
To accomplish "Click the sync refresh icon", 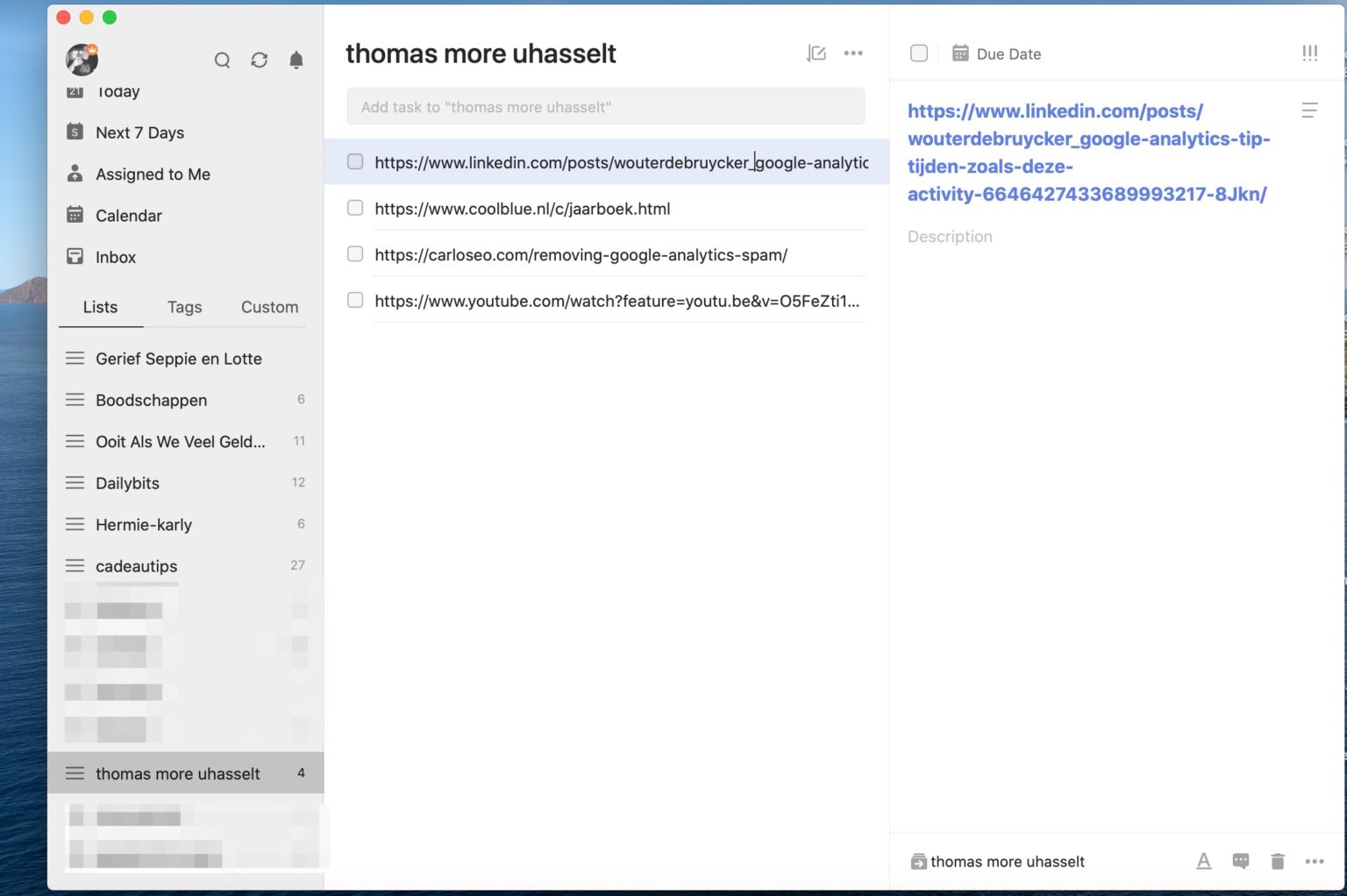I will [259, 60].
